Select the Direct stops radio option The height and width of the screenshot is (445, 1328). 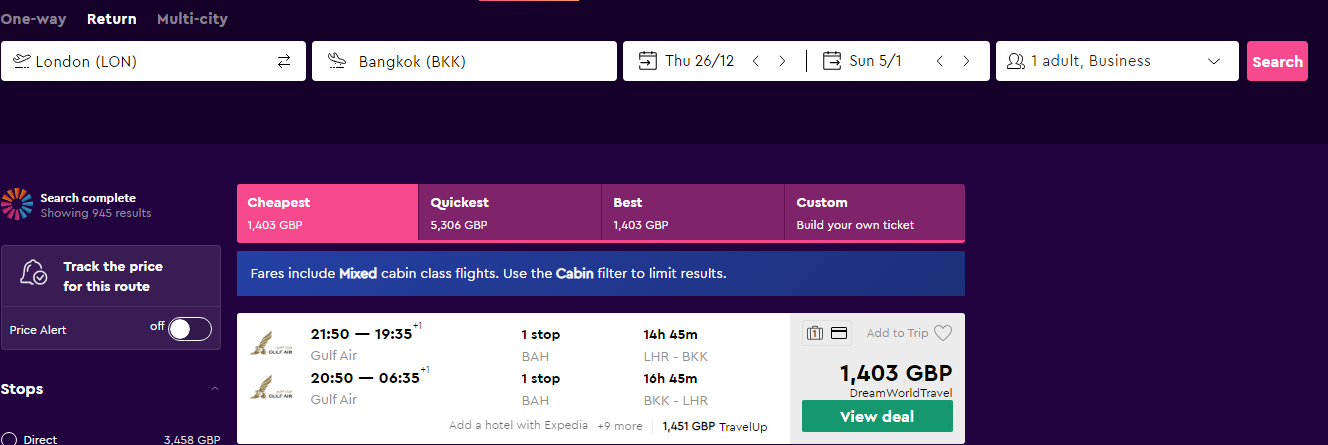(10, 440)
